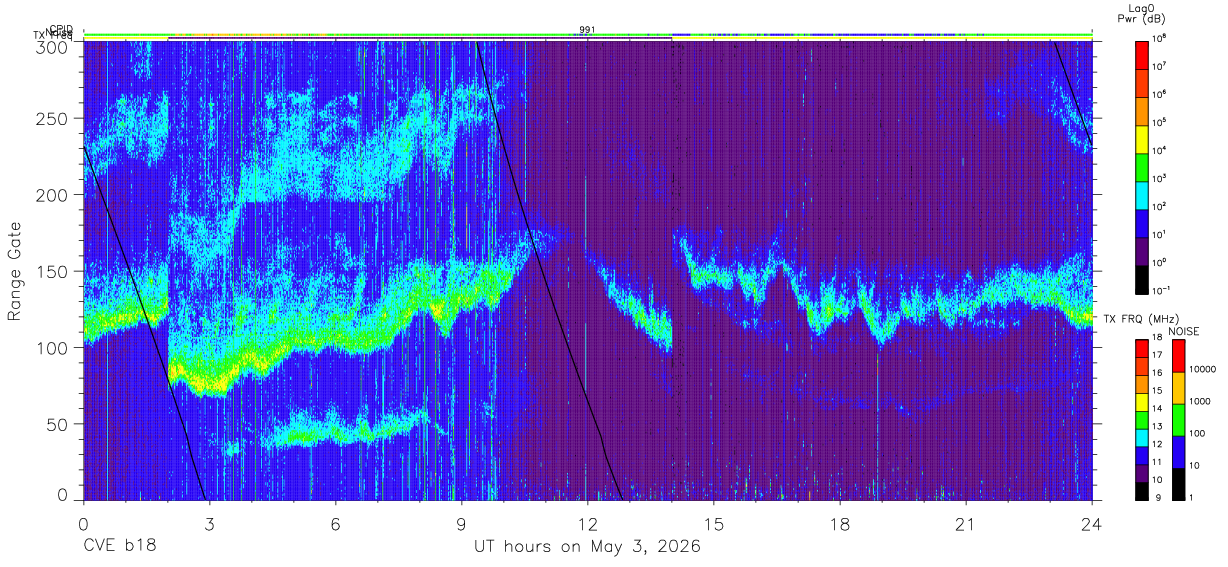Click the top 10^8 label on power colorbar
Screen dimensions: 1228x567
tap(1160, 38)
